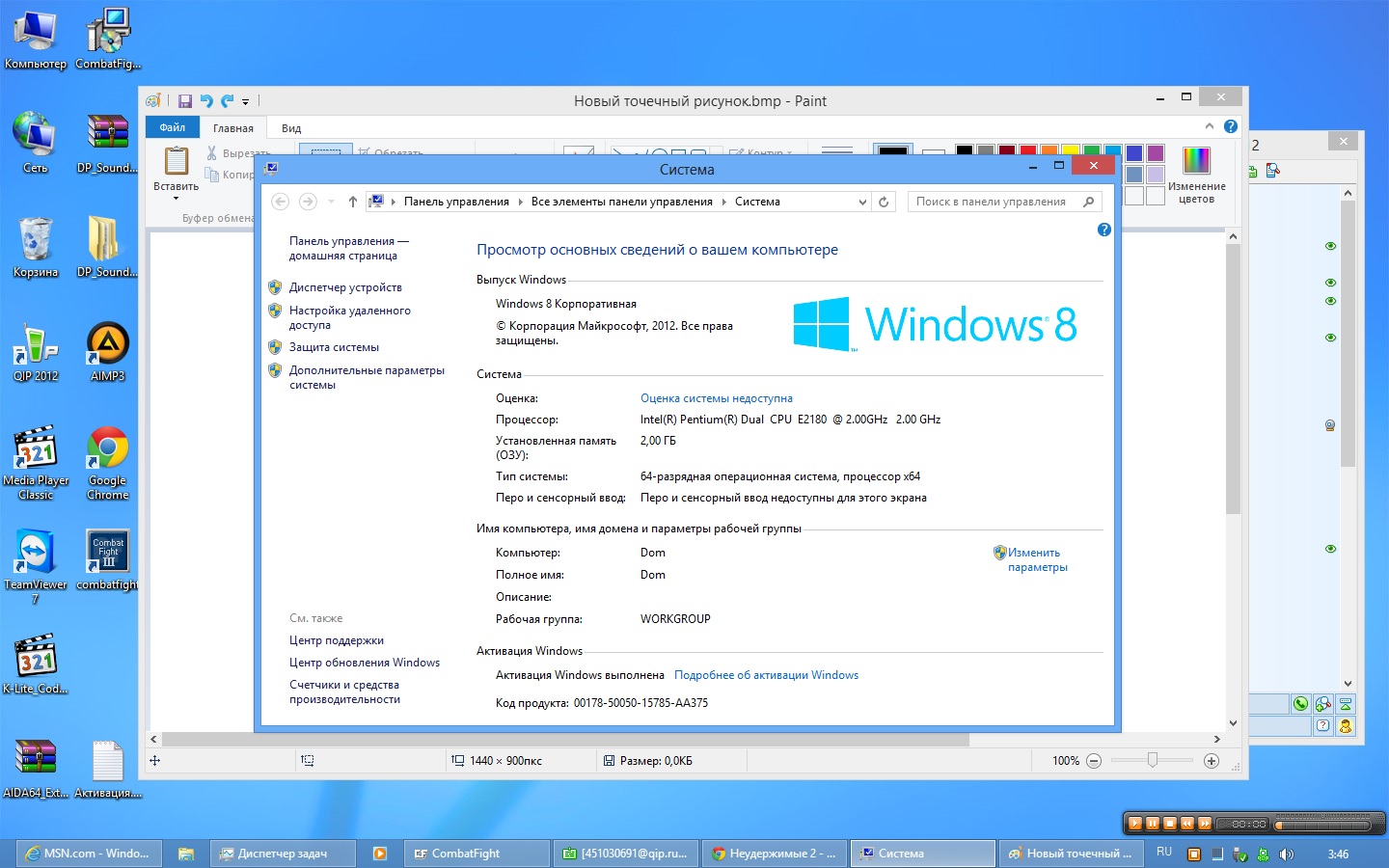The image size is (1389, 868).
Task: Expand the address bar history dropdown
Action: 862,202
